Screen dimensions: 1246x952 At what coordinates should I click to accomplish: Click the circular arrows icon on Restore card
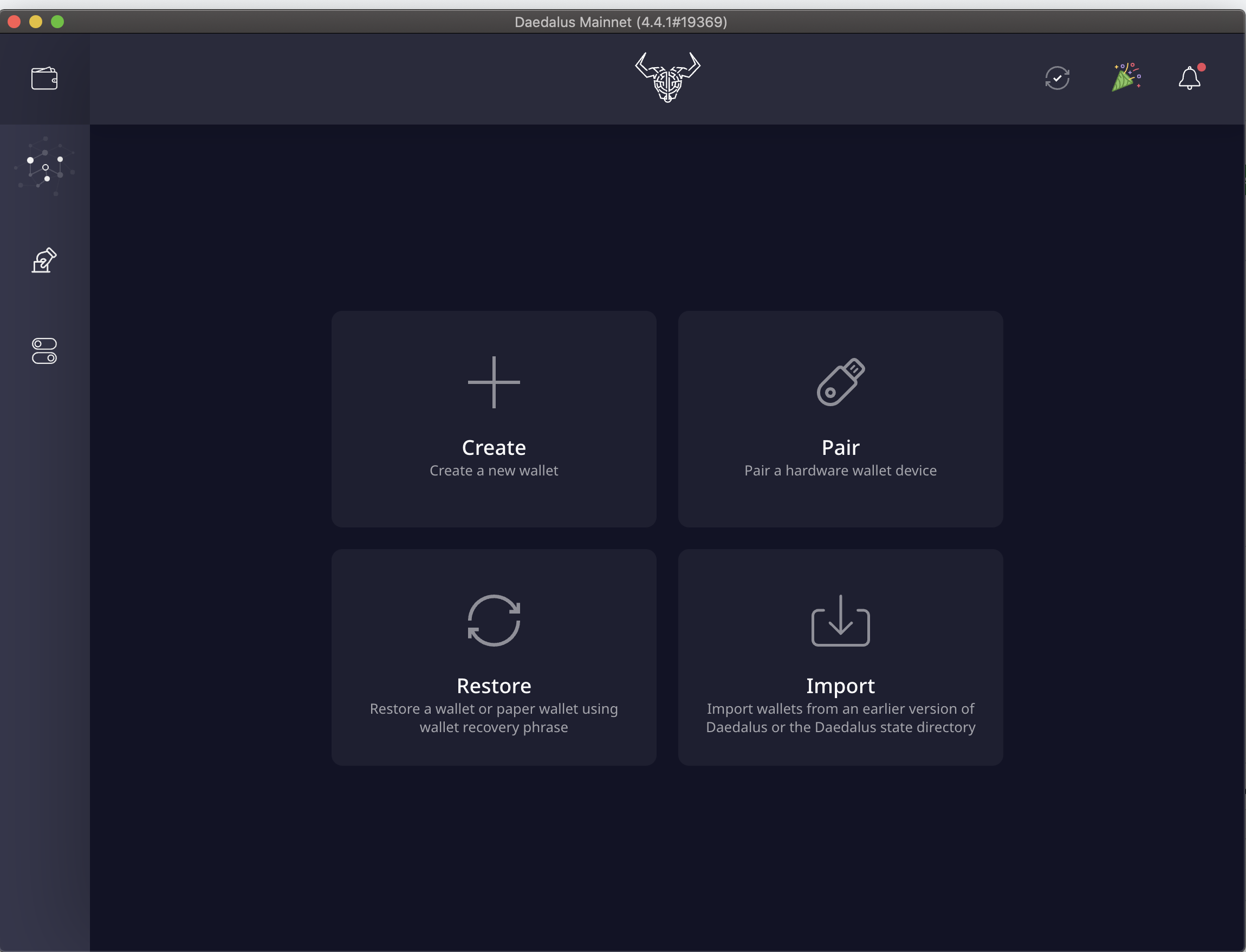(494, 620)
